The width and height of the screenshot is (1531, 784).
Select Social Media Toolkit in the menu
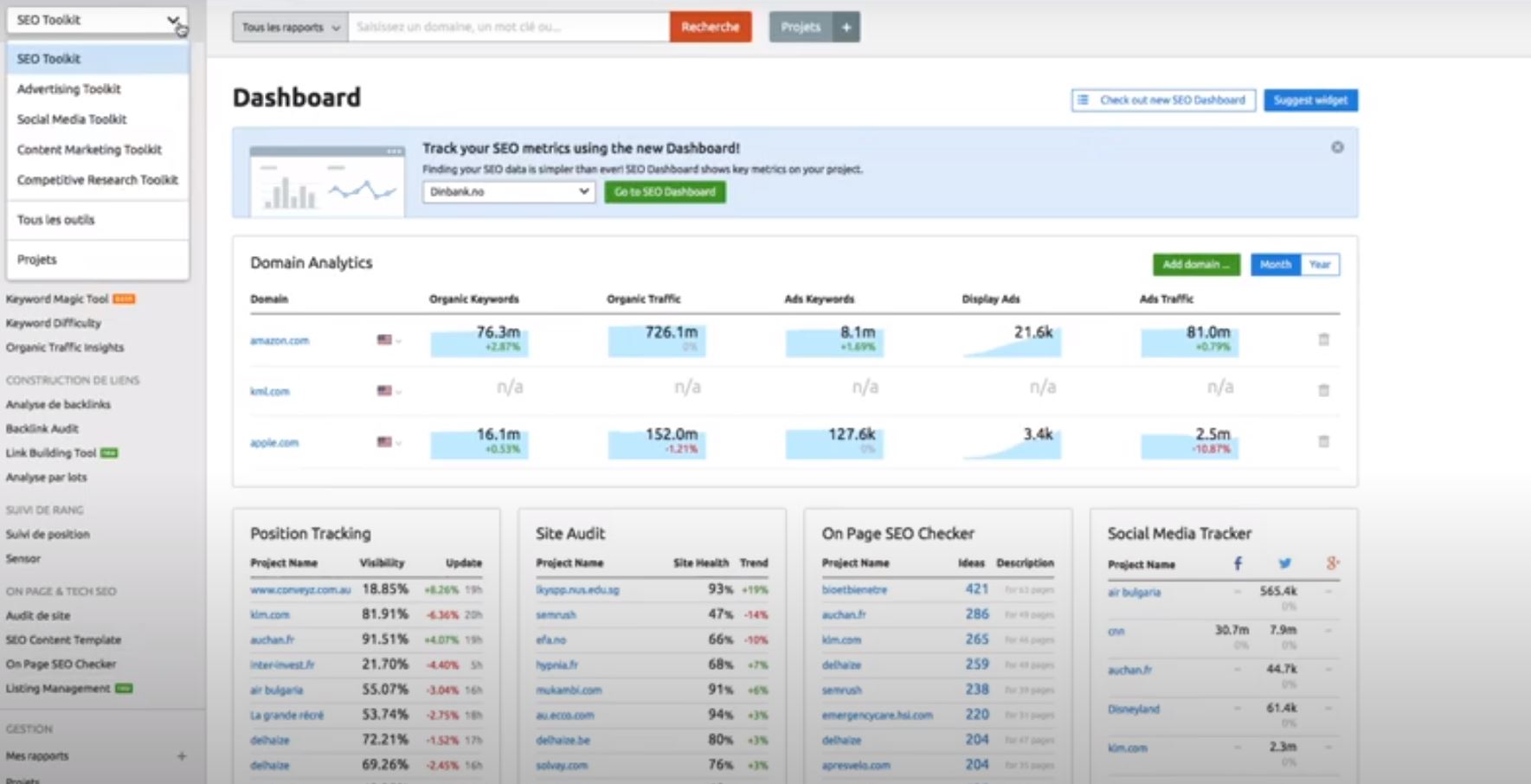point(98,119)
